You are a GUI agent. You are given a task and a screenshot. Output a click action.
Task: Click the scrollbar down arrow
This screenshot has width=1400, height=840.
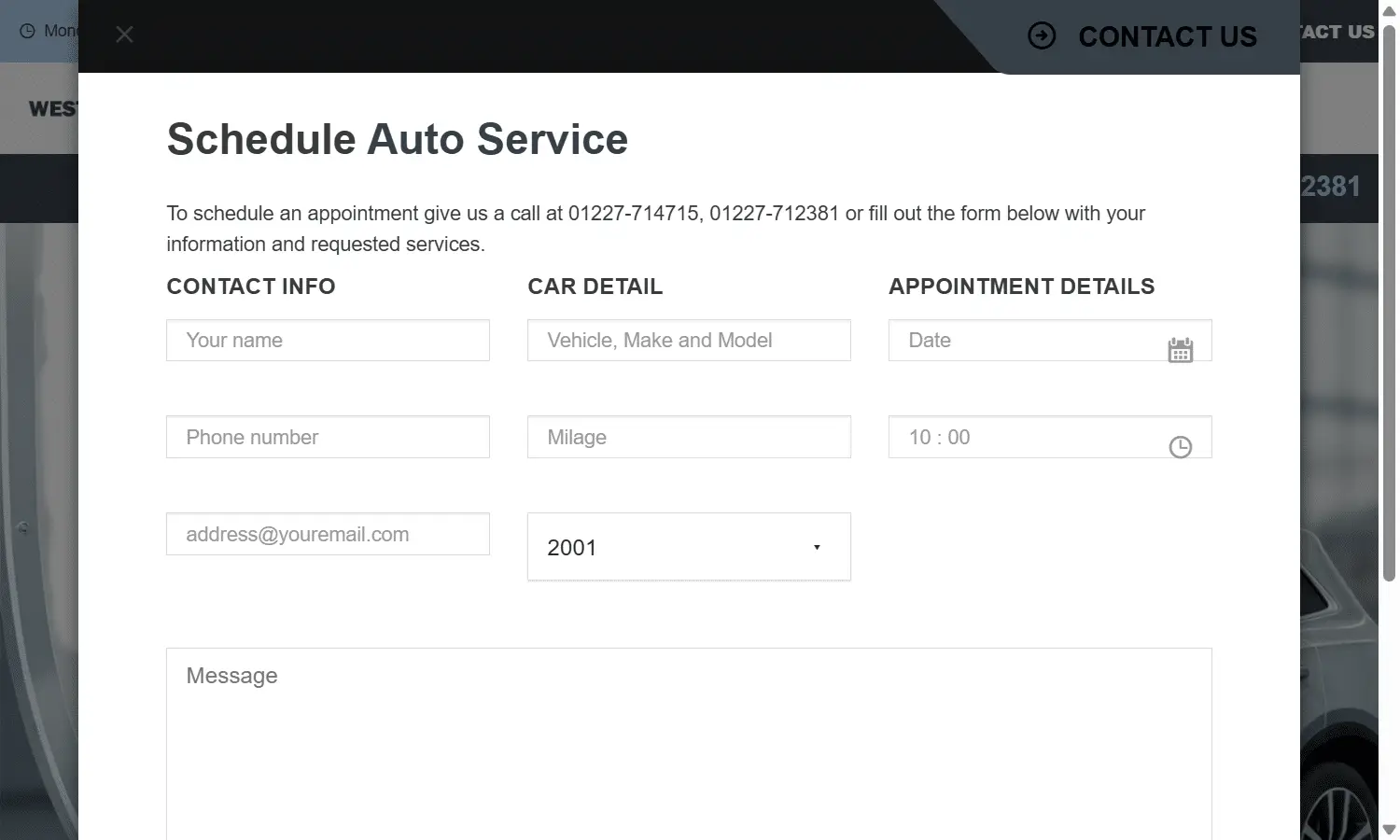point(1389,830)
